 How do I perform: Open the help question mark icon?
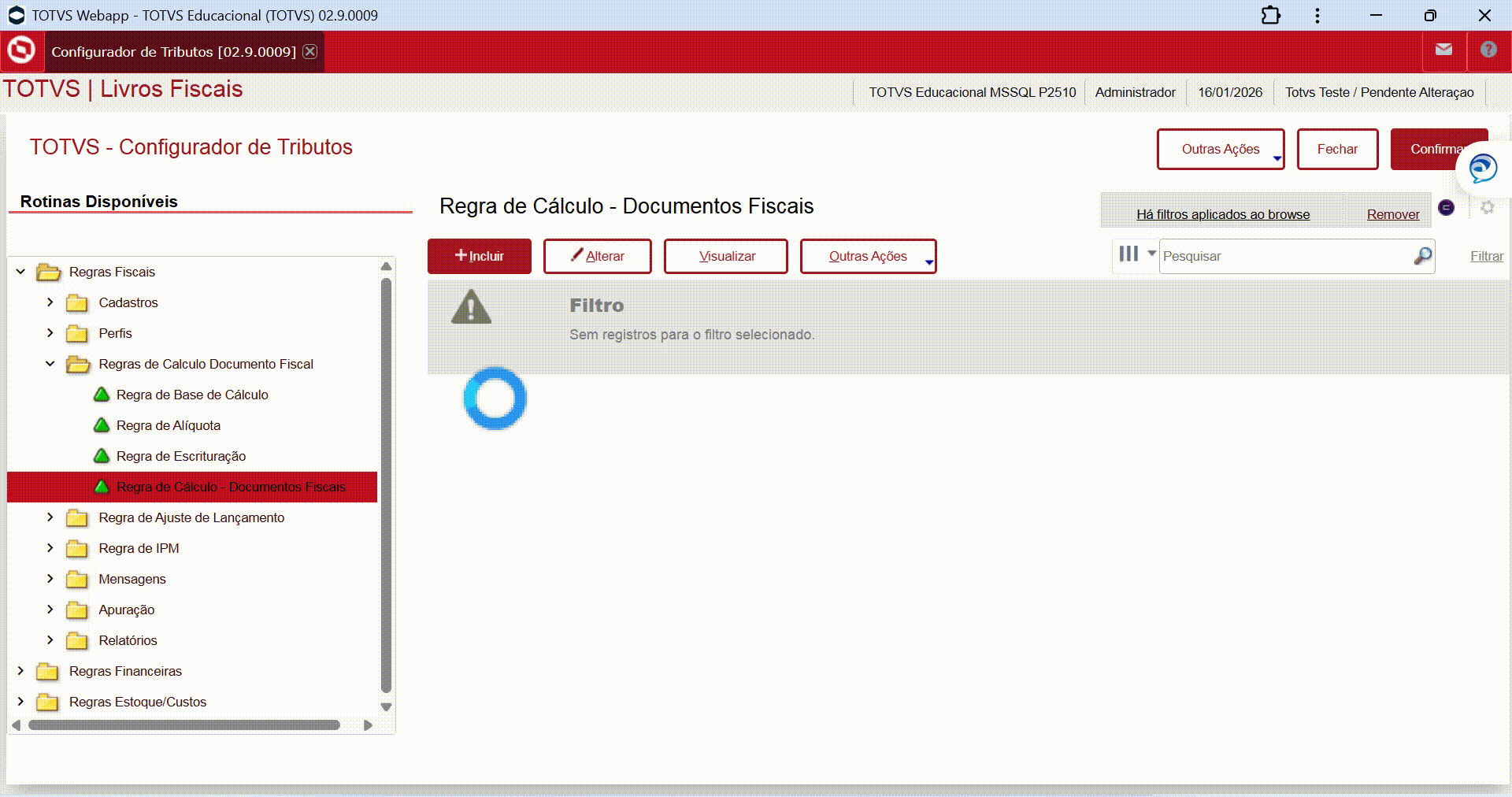[x=1488, y=50]
